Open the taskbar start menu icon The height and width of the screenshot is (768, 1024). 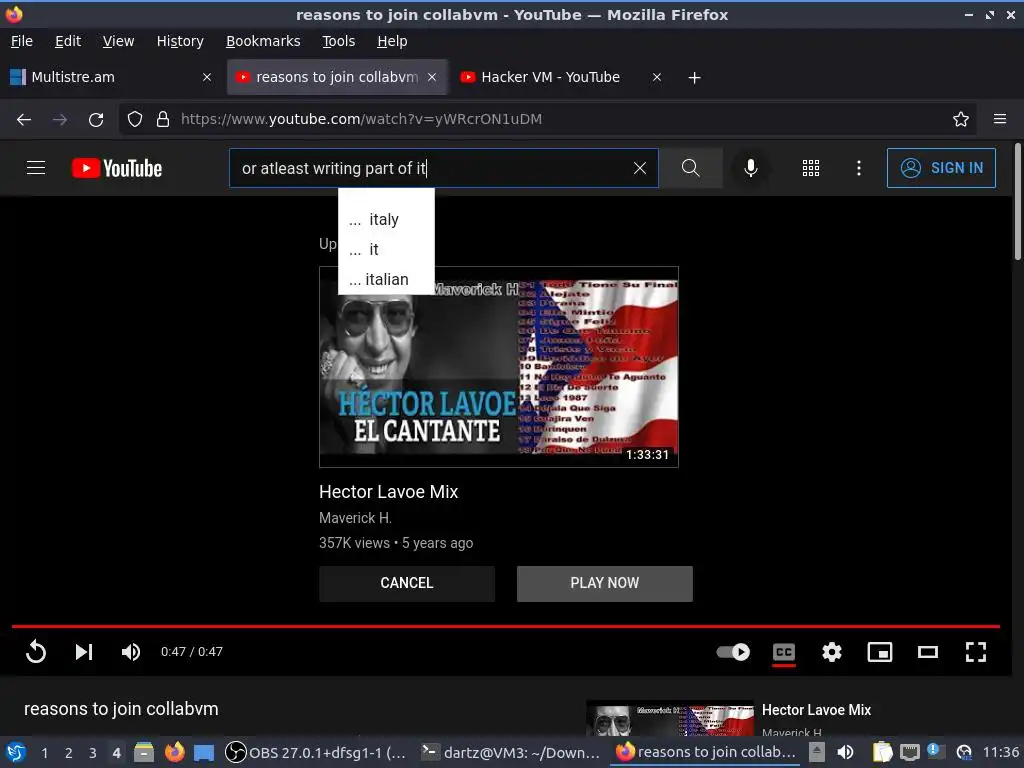[16, 752]
